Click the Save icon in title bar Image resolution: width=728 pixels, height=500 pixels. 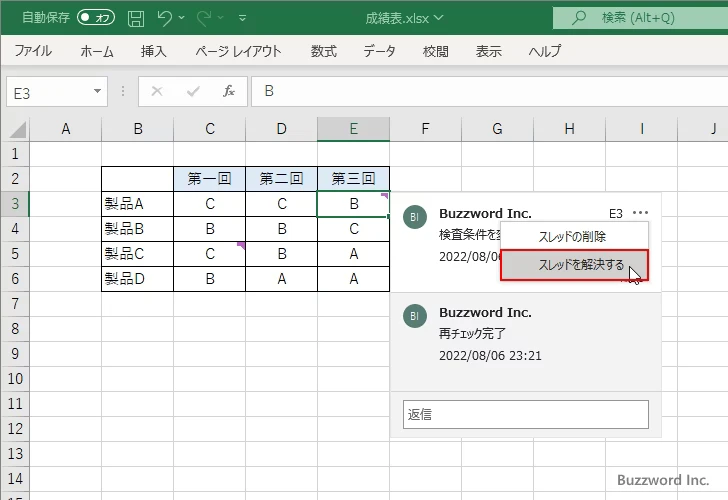[136, 18]
